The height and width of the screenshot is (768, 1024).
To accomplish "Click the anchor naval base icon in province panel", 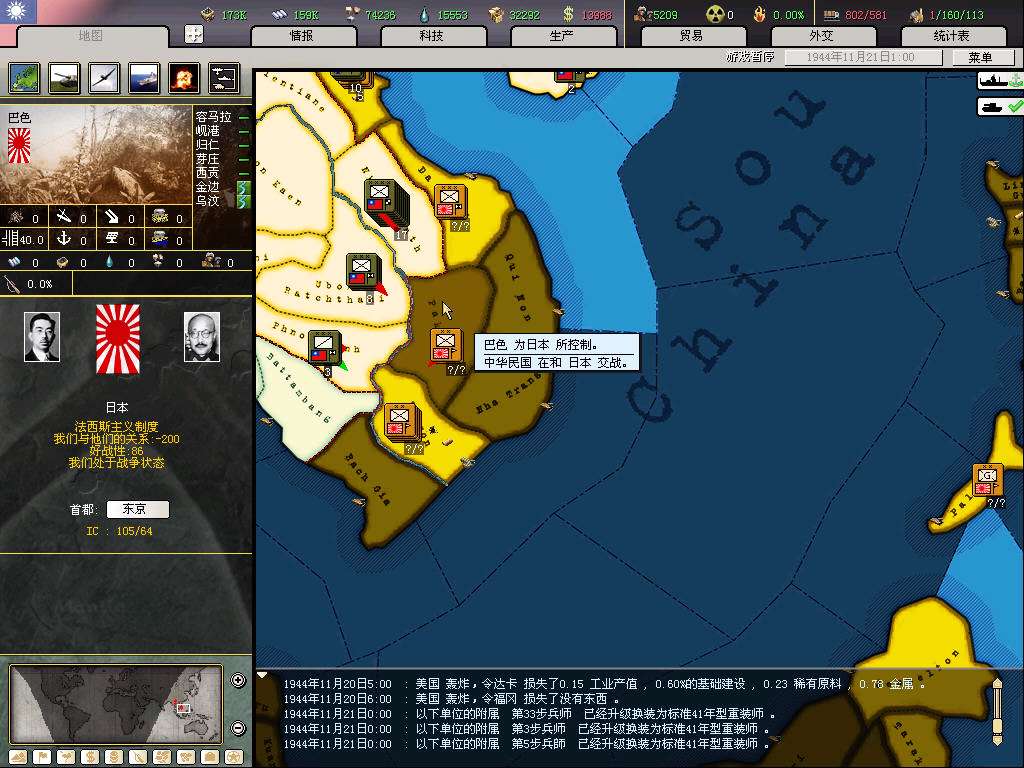I will (x=63, y=239).
